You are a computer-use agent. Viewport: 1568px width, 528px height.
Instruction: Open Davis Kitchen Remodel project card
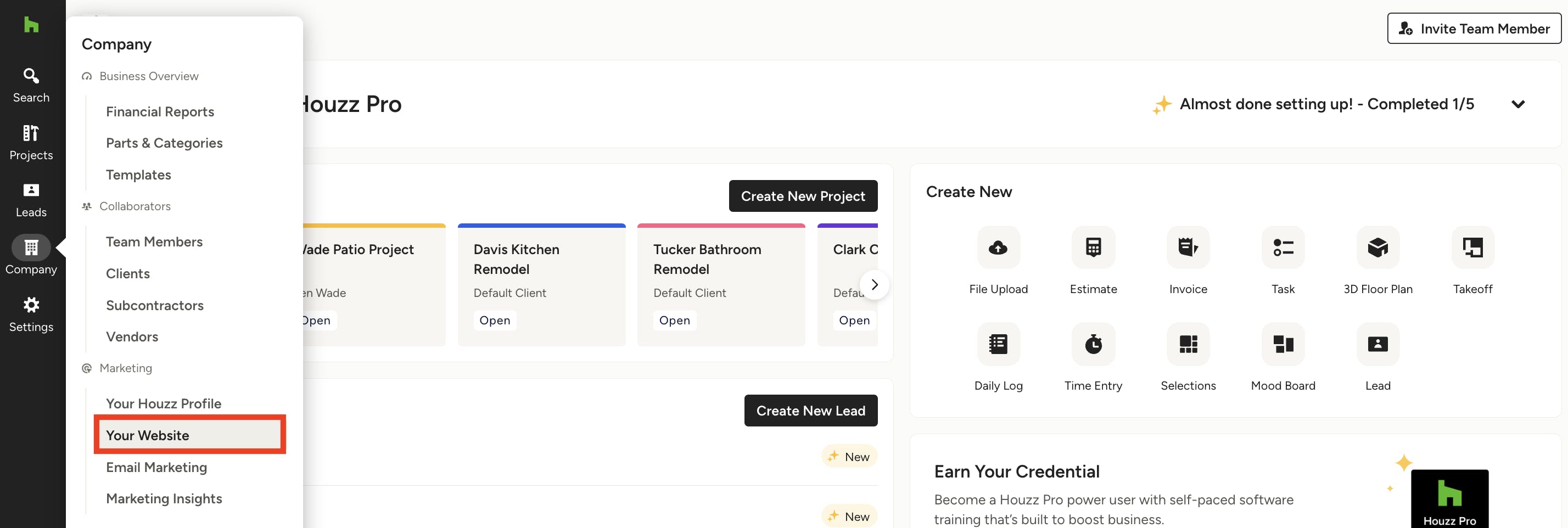[541, 285]
